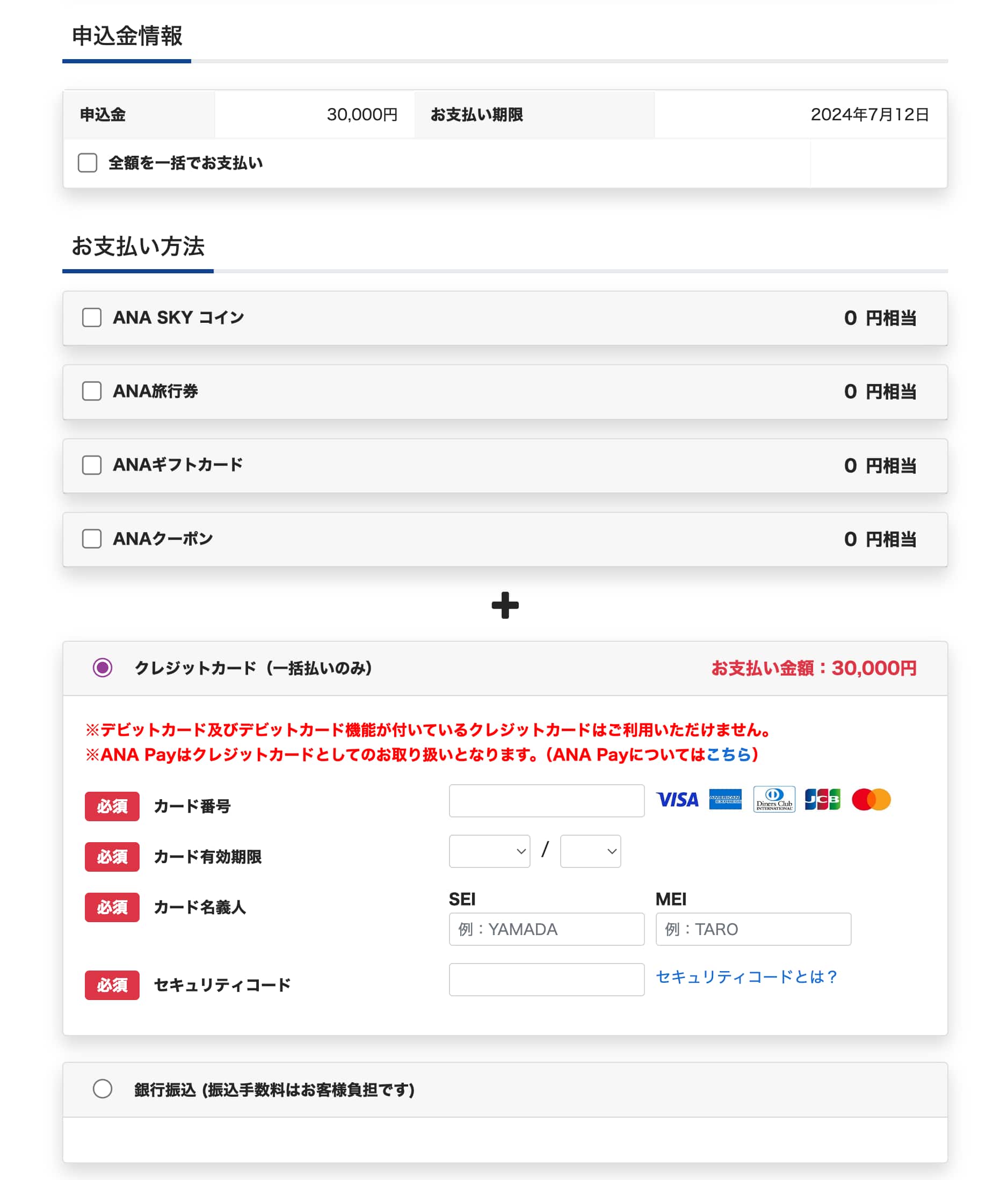This screenshot has width=1008, height=1180.
Task: Click the MEI given name field
Action: click(753, 929)
